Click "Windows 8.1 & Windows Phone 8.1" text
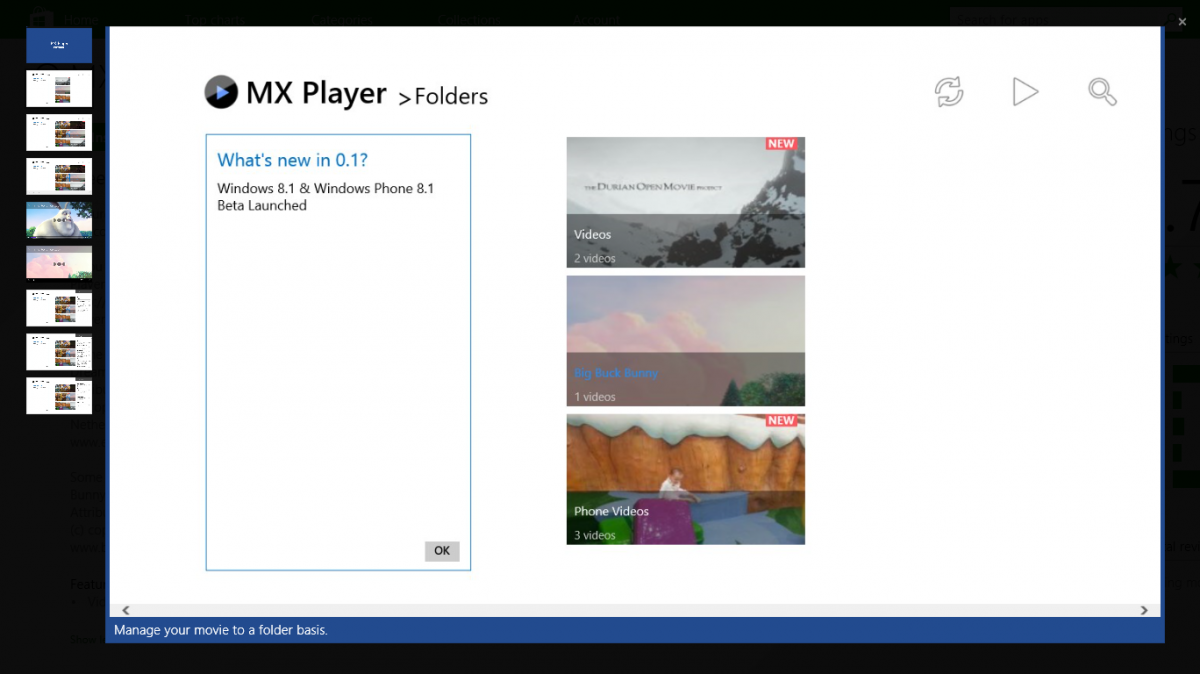Image resolution: width=1200 pixels, height=674 pixels. tap(326, 188)
